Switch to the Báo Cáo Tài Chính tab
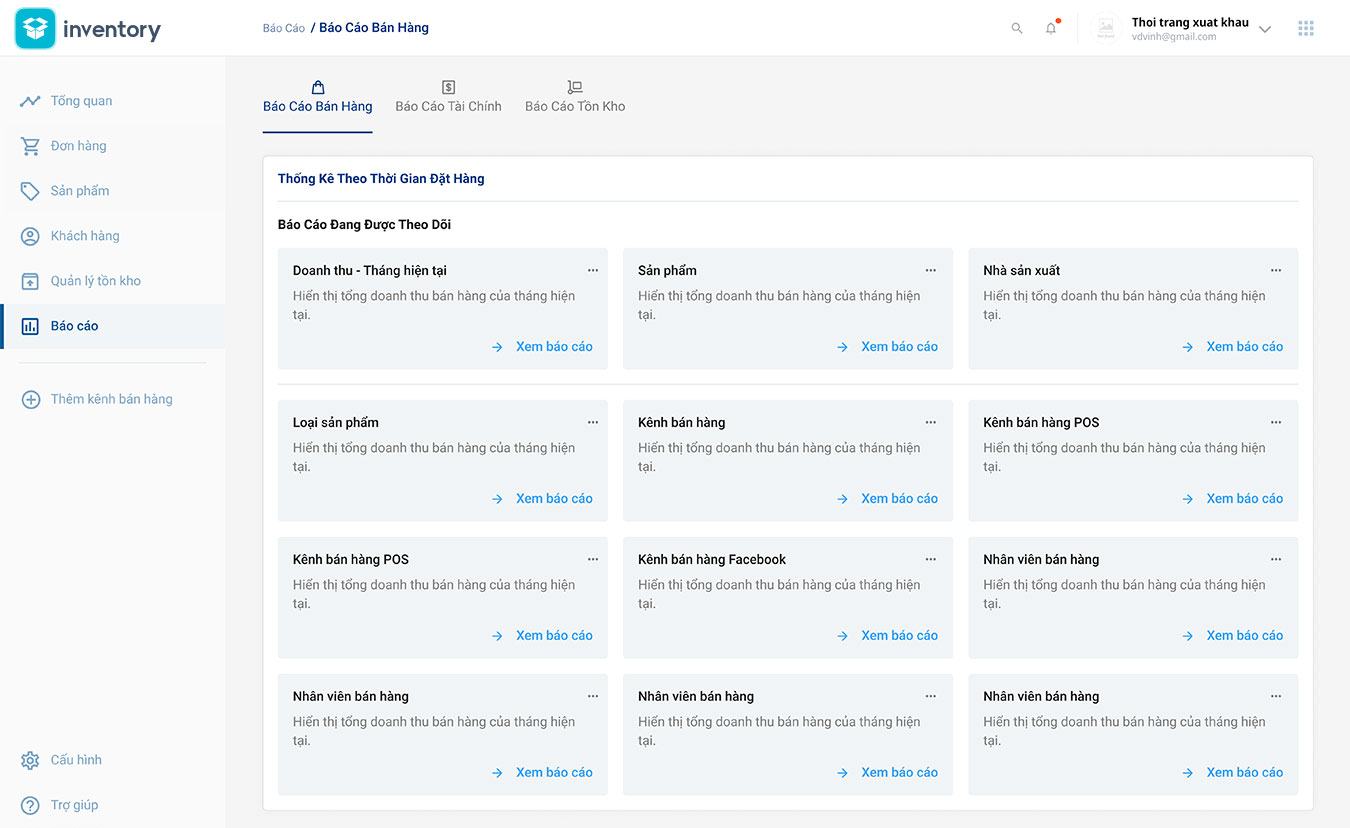 pyautogui.click(x=448, y=98)
